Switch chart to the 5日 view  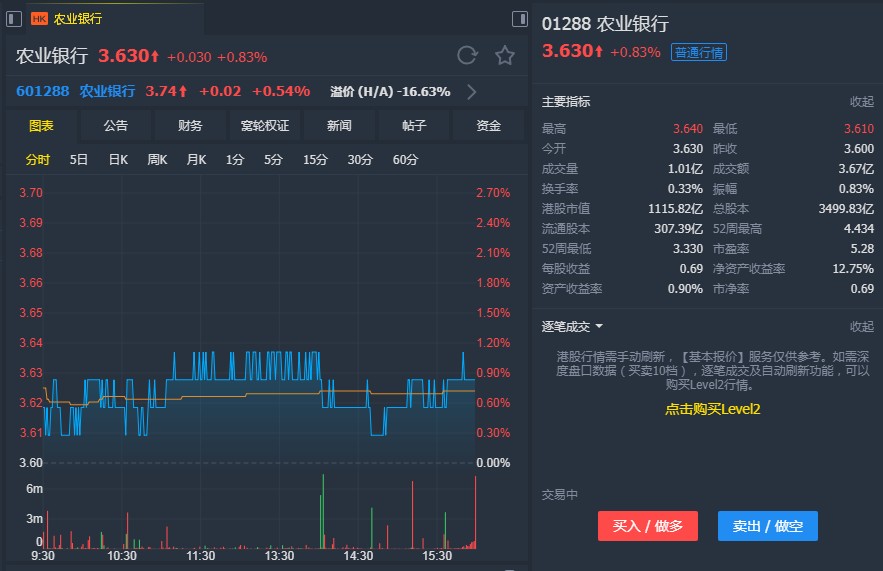click(79, 160)
